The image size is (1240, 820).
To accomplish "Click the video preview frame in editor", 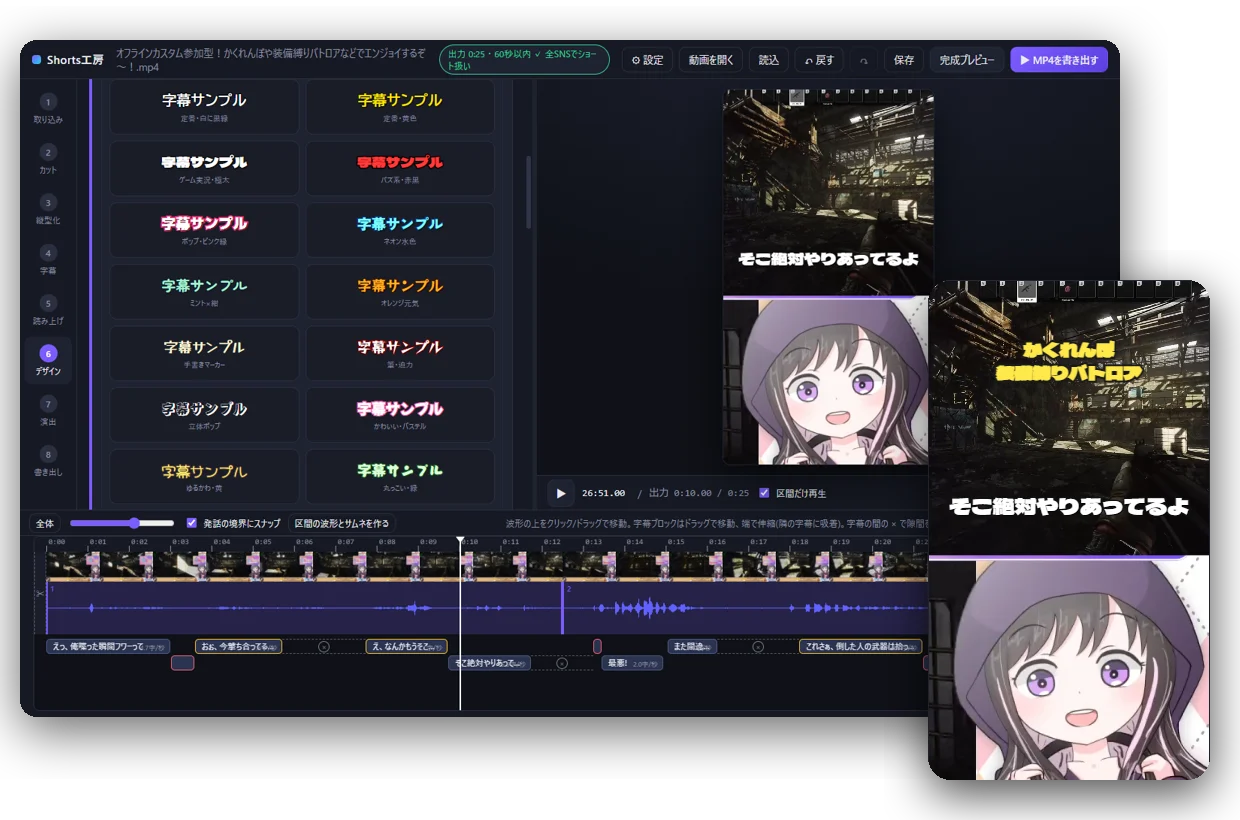I will [828, 277].
